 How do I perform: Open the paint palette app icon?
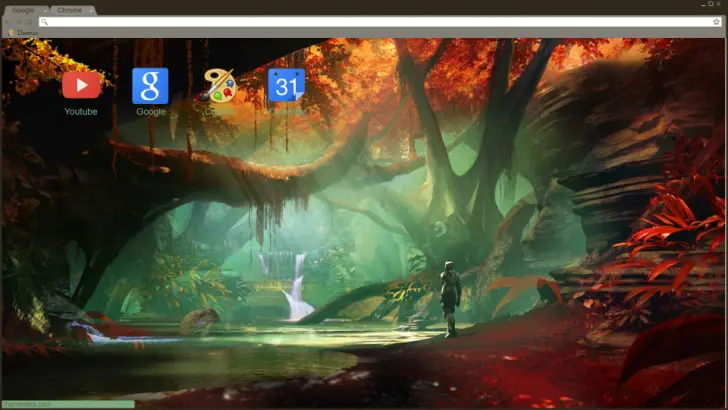217,85
